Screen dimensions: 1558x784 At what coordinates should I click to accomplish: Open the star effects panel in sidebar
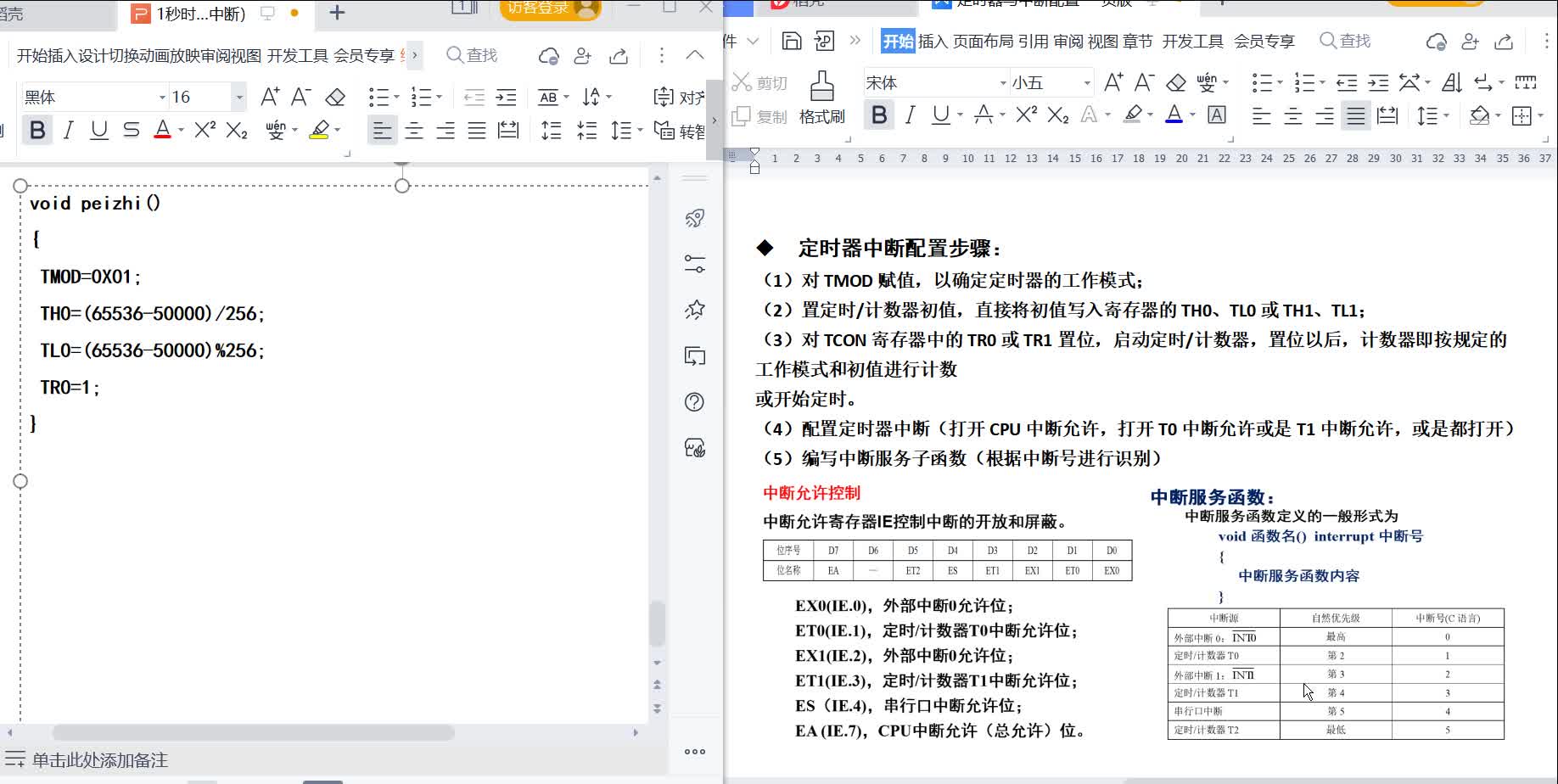pos(695,311)
